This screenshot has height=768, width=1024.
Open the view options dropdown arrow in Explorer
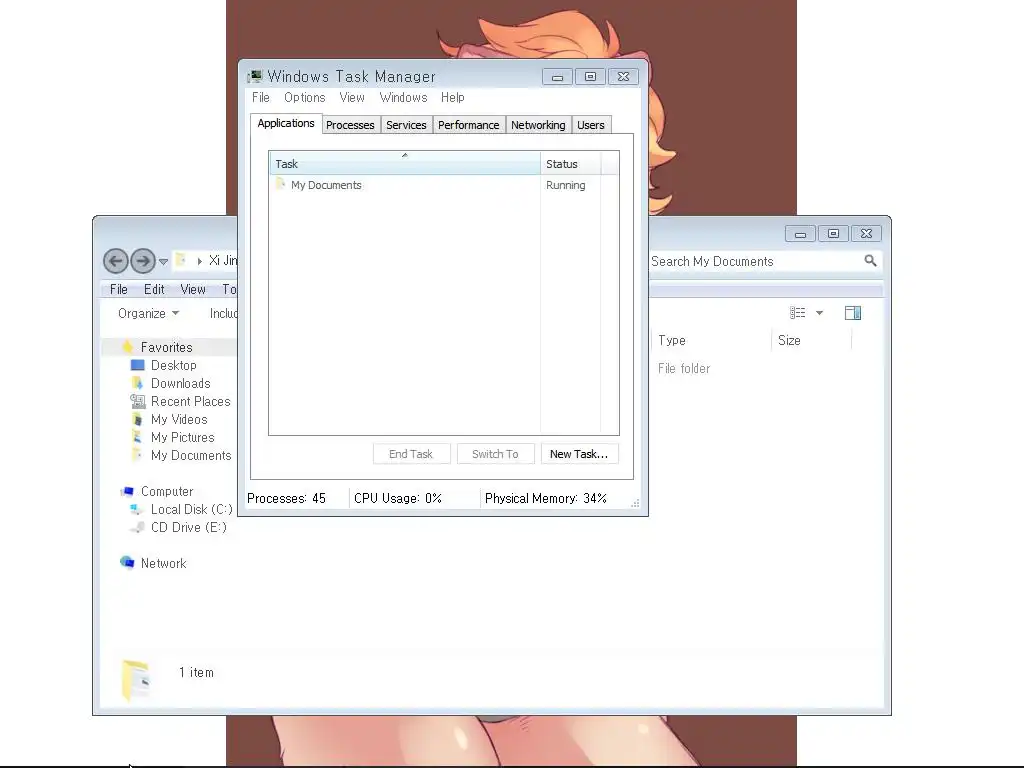click(819, 313)
